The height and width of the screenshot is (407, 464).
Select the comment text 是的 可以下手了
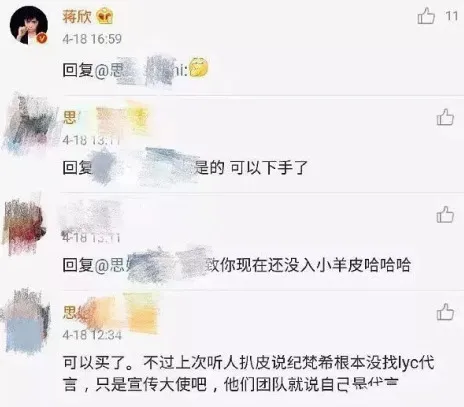click(251, 167)
